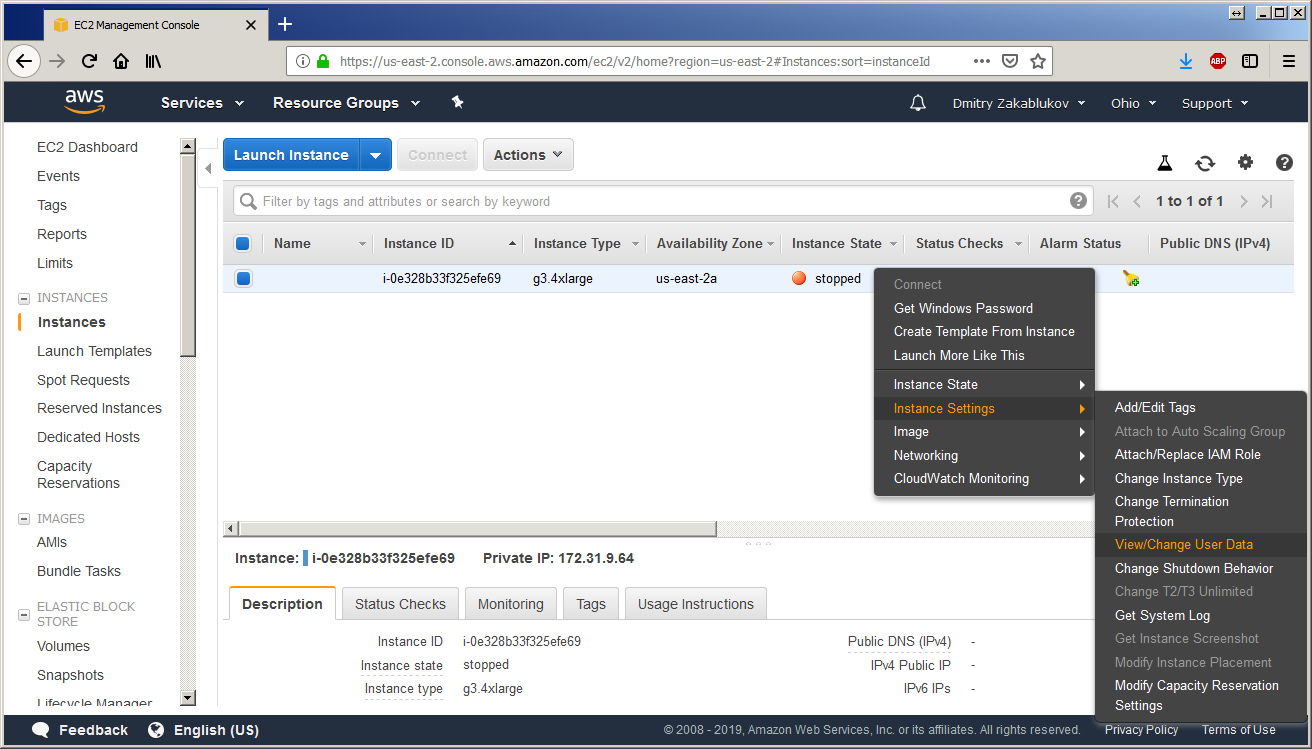Image resolution: width=1312 pixels, height=749 pixels.
Task: Open EC2 Dashboard in sidebar
Action: 87,147
